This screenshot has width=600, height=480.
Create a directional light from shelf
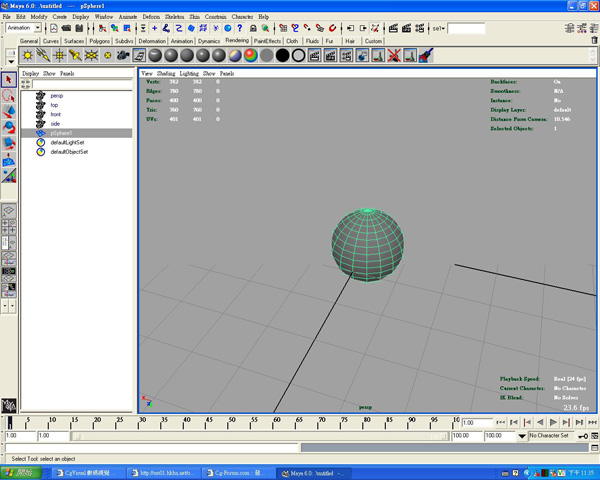pos(43,56)
